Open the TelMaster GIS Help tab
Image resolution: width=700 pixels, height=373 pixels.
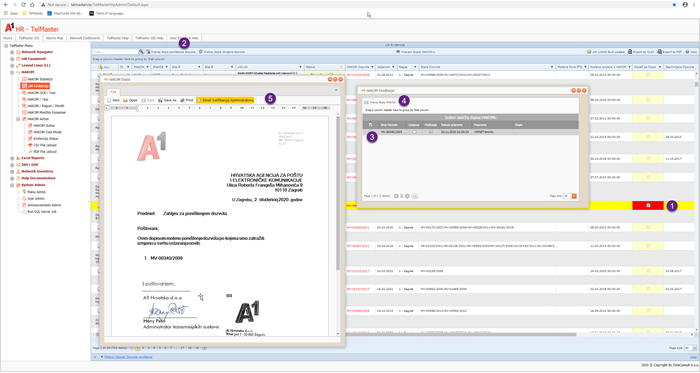[149, 38]
